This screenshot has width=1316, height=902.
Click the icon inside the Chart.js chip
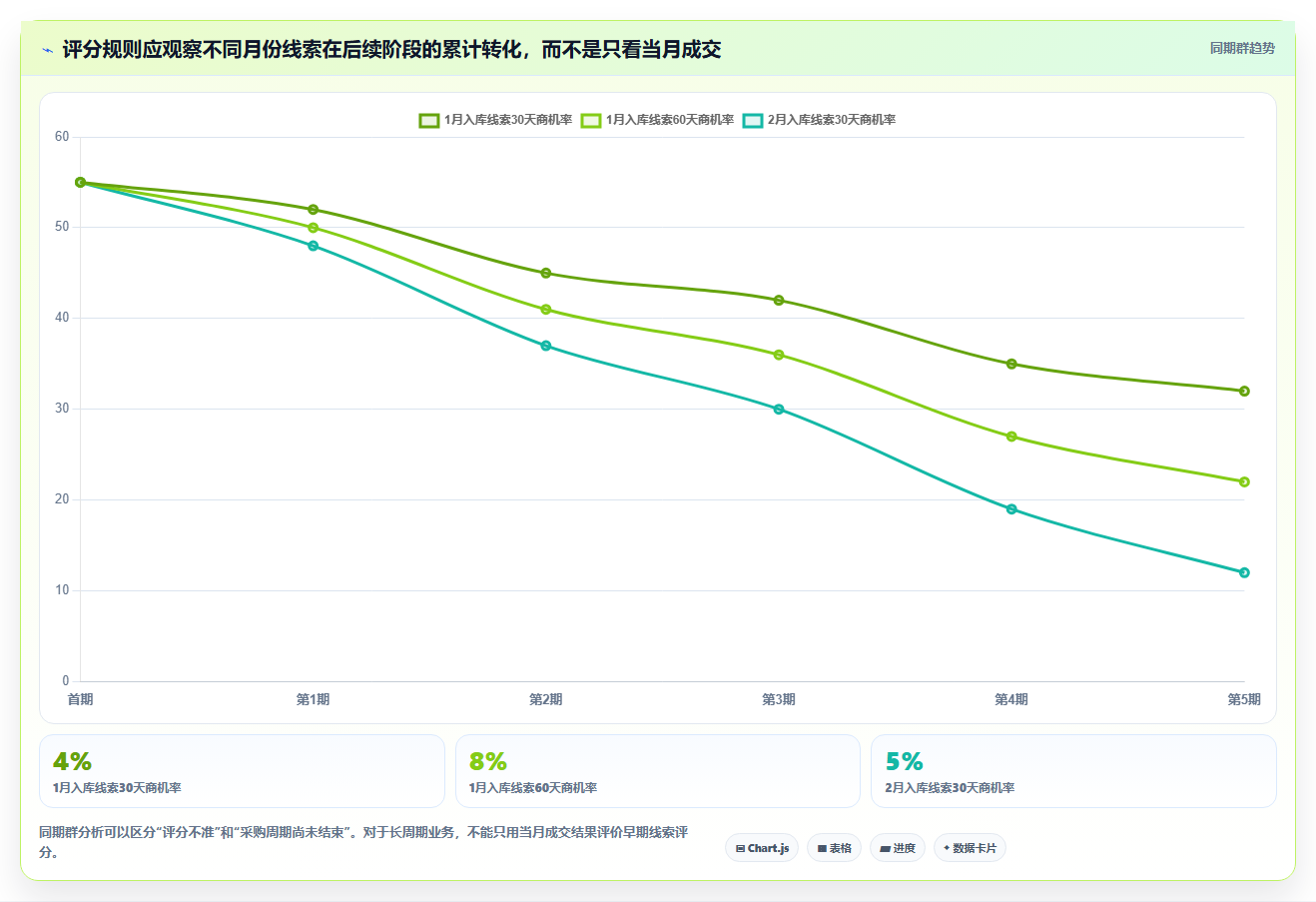click(740, 849)
